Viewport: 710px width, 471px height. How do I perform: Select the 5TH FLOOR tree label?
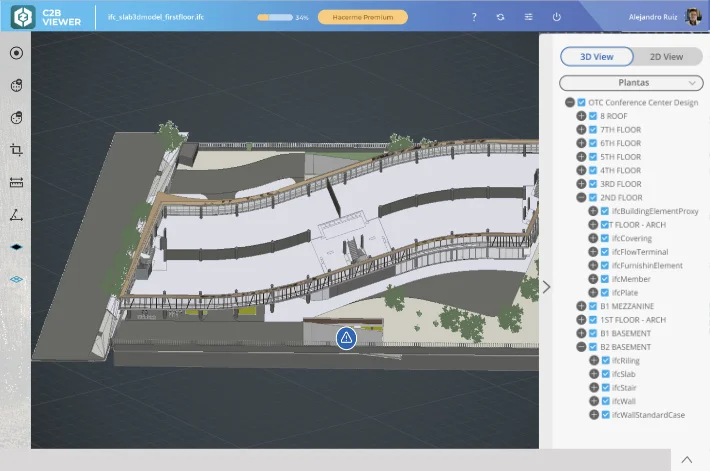[620, 157]
